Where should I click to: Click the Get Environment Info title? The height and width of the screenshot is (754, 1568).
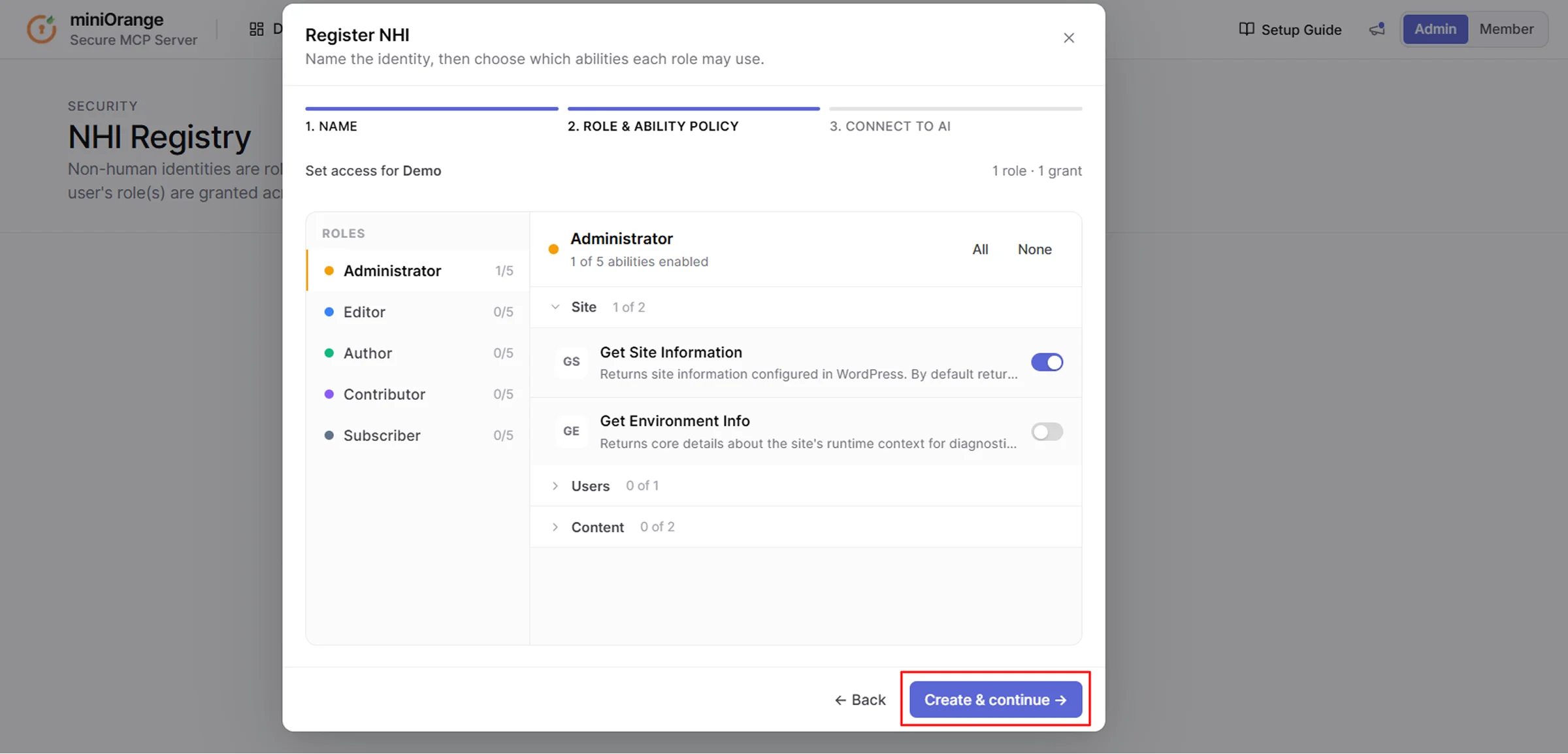tap(675, 421)
